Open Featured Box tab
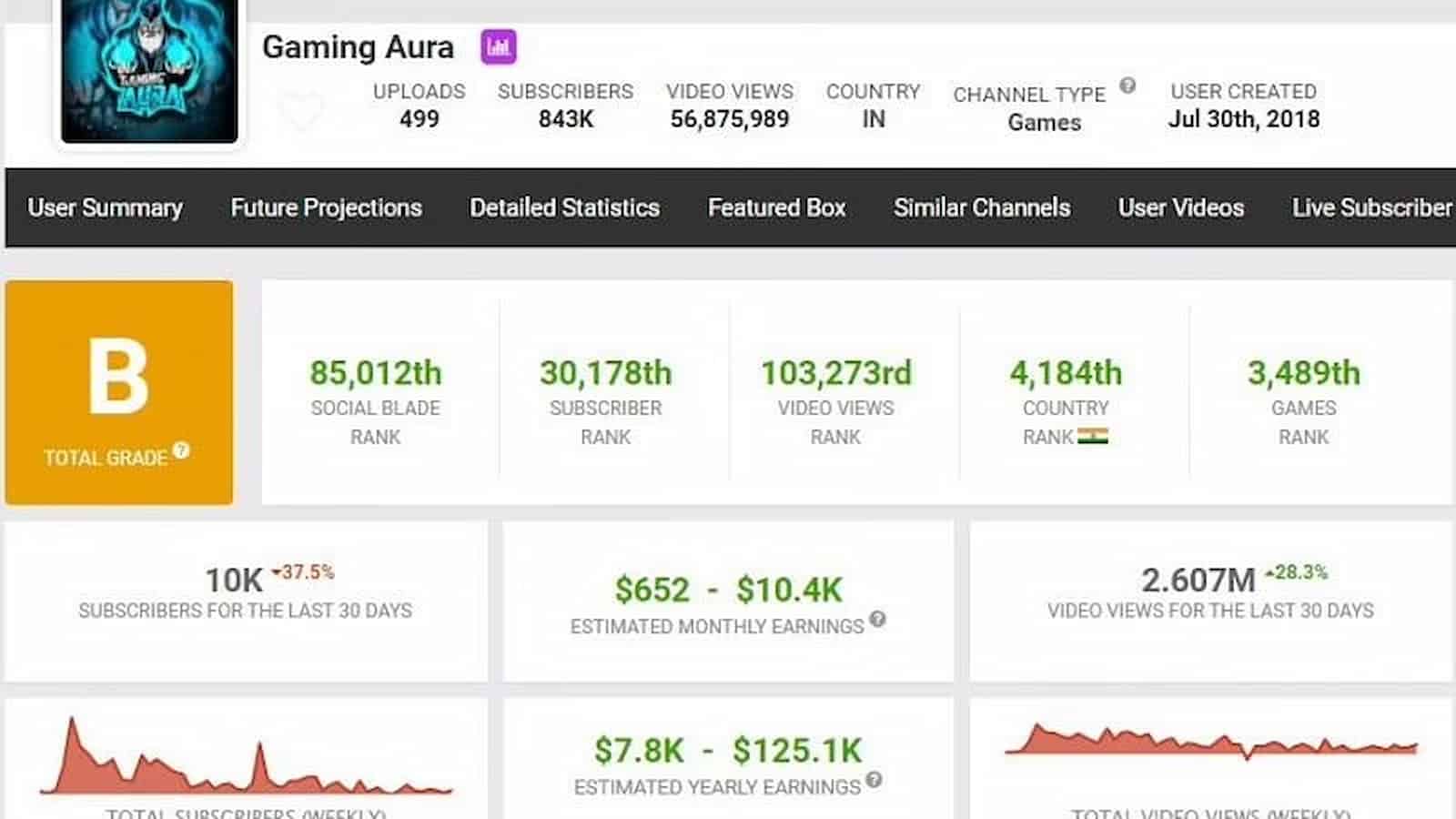The image size is (1456, 819). pos(777,207)
